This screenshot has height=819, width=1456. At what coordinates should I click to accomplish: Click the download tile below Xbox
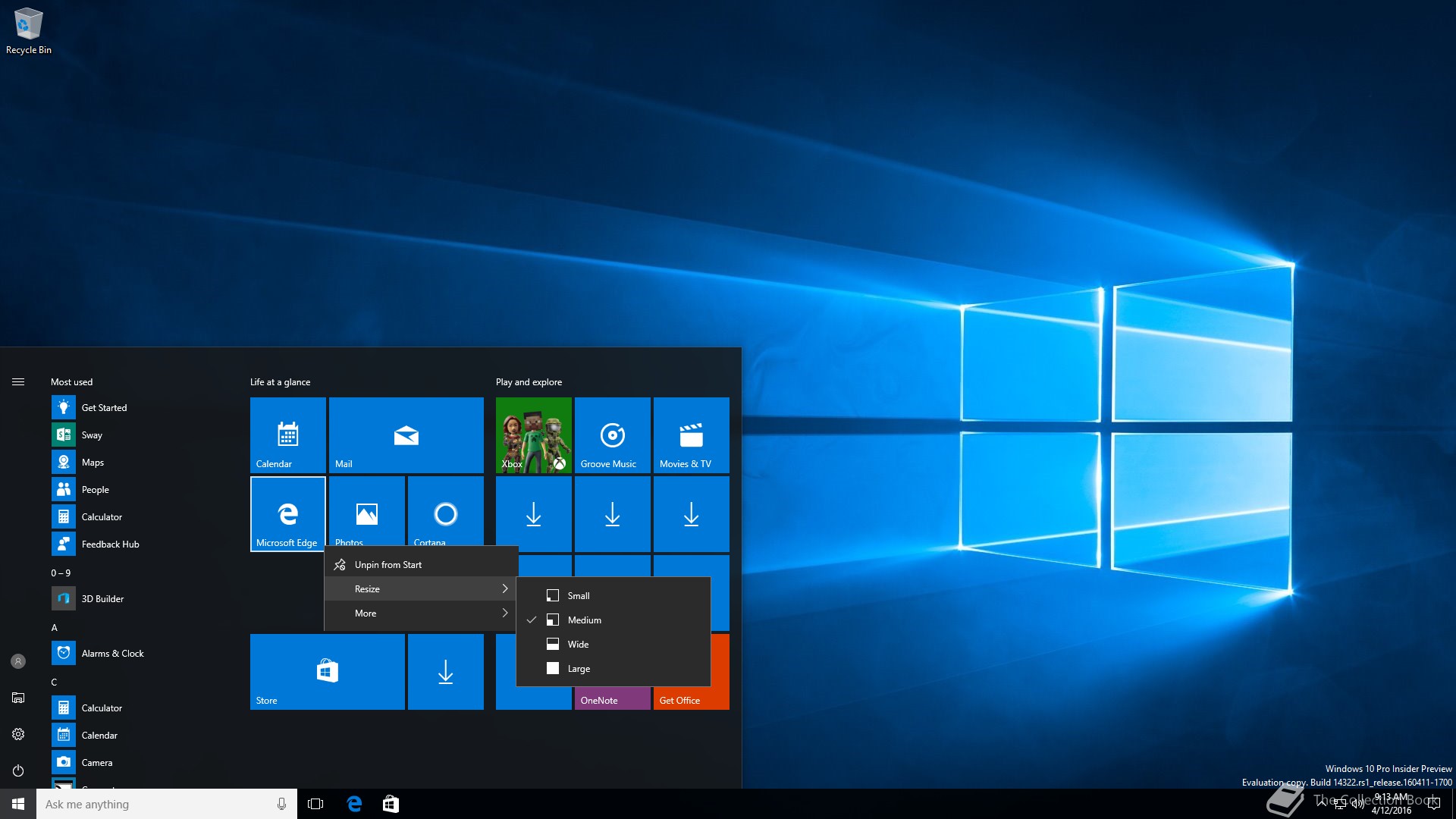pyautogui.click(x=534, y=514)
